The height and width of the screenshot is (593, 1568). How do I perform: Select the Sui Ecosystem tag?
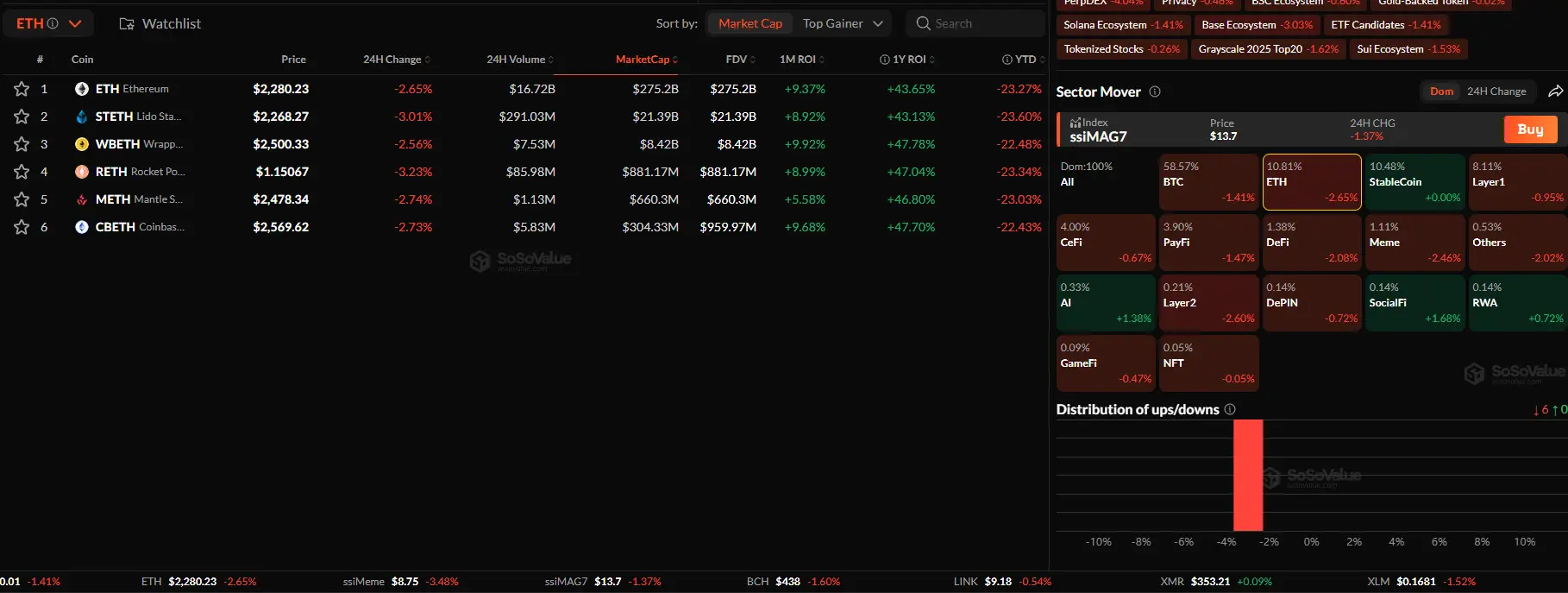click(x=1408, y=49)
